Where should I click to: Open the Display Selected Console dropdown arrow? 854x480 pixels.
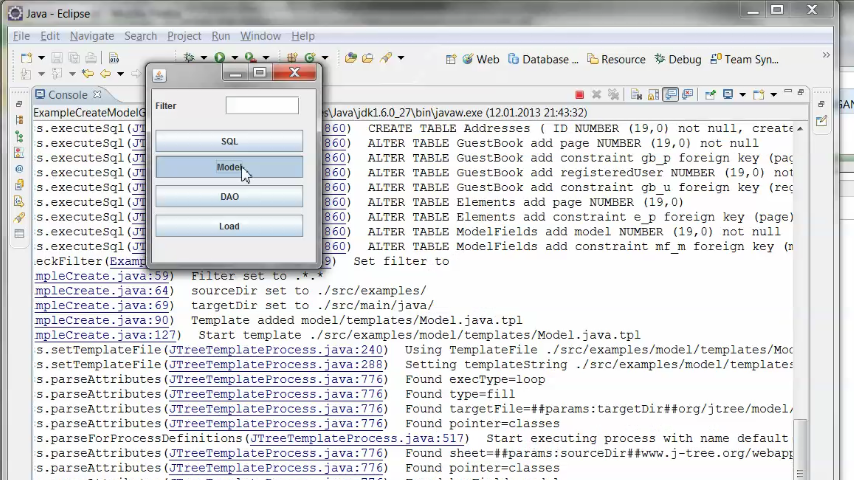coord(742,95)
